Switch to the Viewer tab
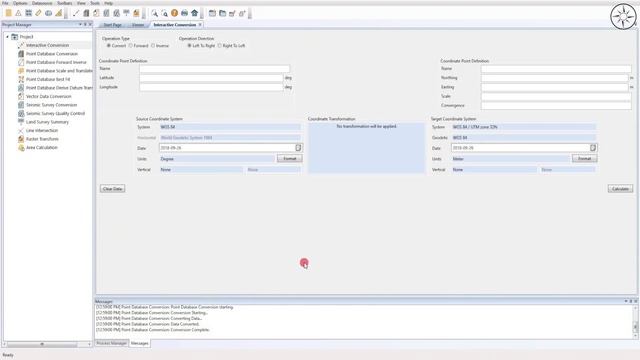 click(x=138, y=25)
